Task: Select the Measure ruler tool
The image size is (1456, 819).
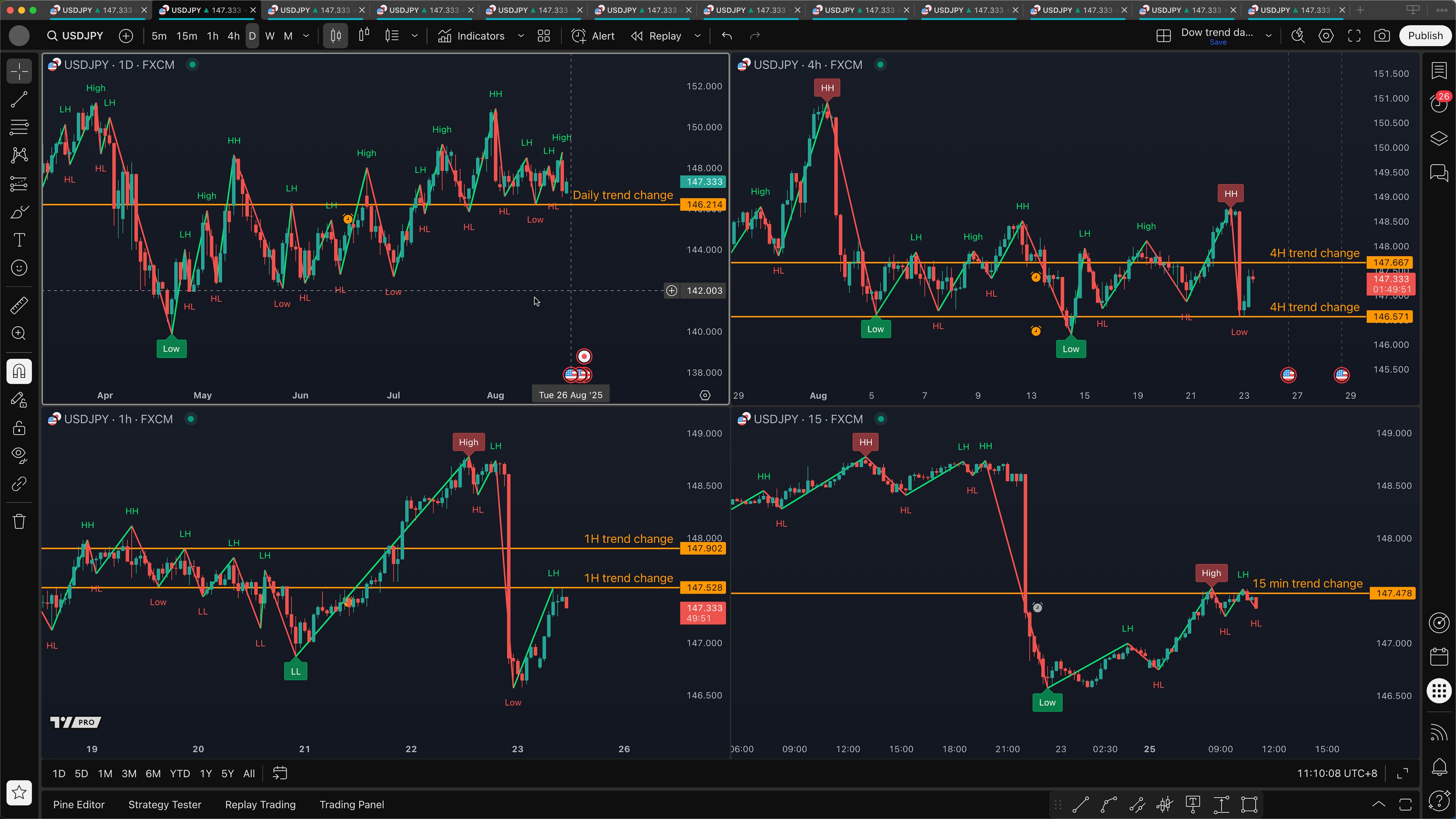Action: [19, 306]
